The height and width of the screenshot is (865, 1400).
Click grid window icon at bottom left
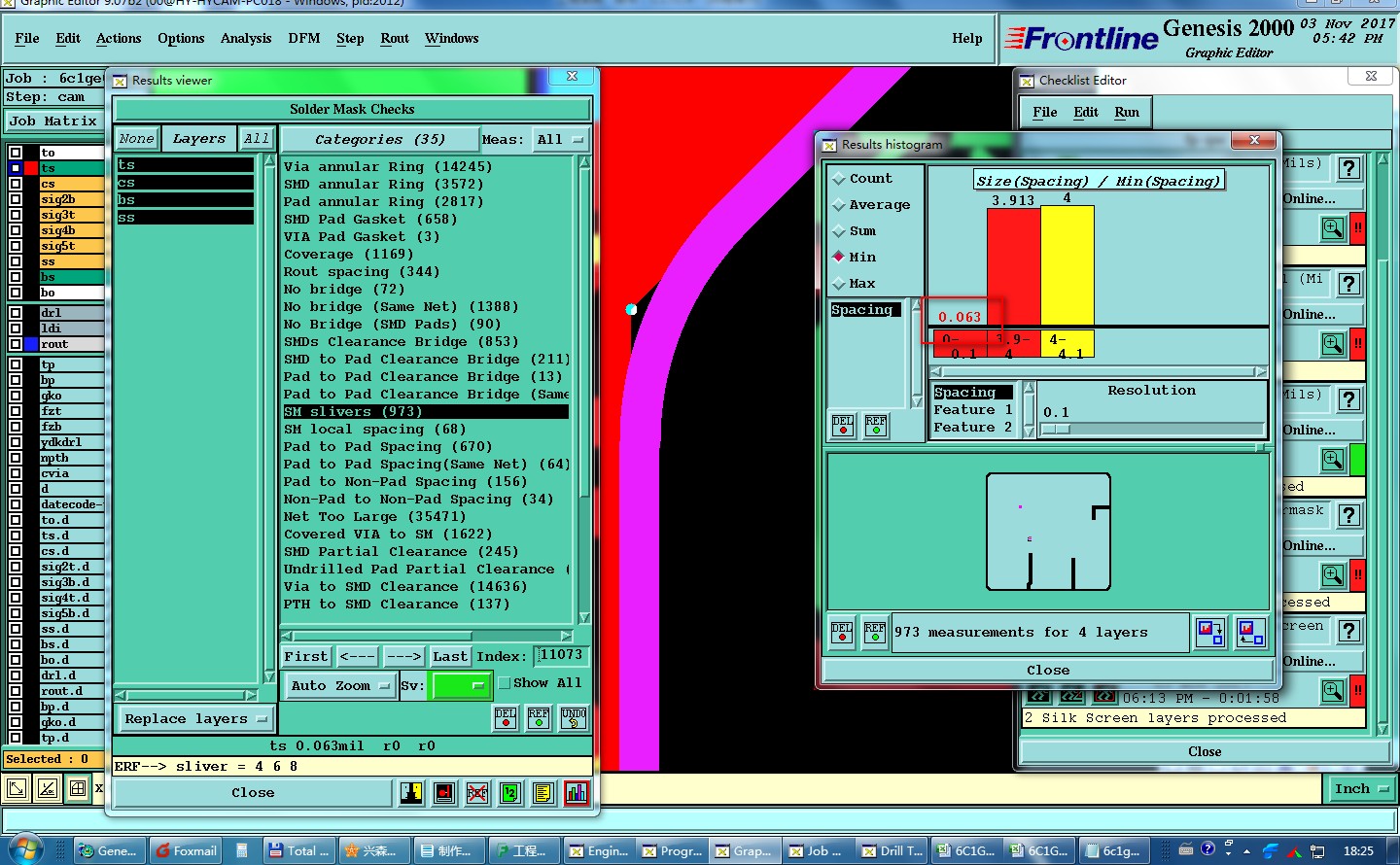(78, 788)
